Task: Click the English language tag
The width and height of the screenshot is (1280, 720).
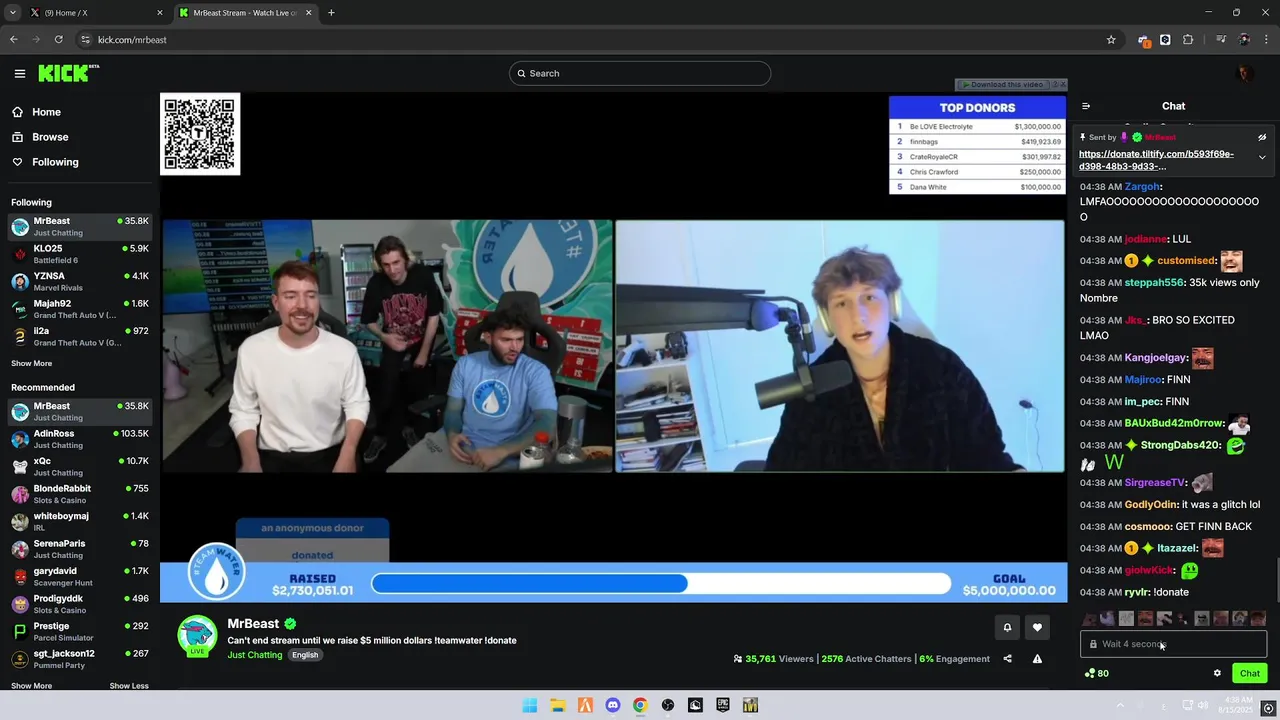Action: pyautogui.click(x=305, y=655)
